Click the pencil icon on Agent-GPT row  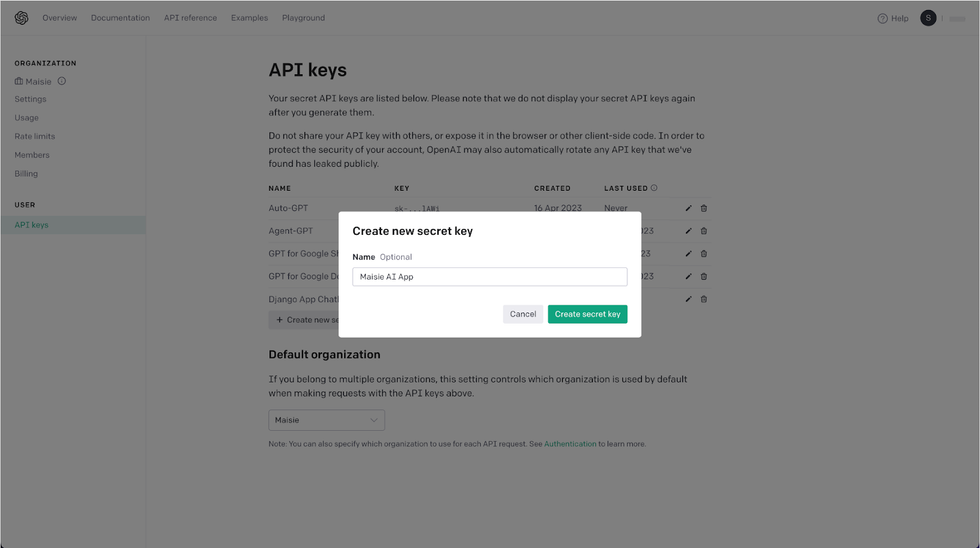click(688, 231)
